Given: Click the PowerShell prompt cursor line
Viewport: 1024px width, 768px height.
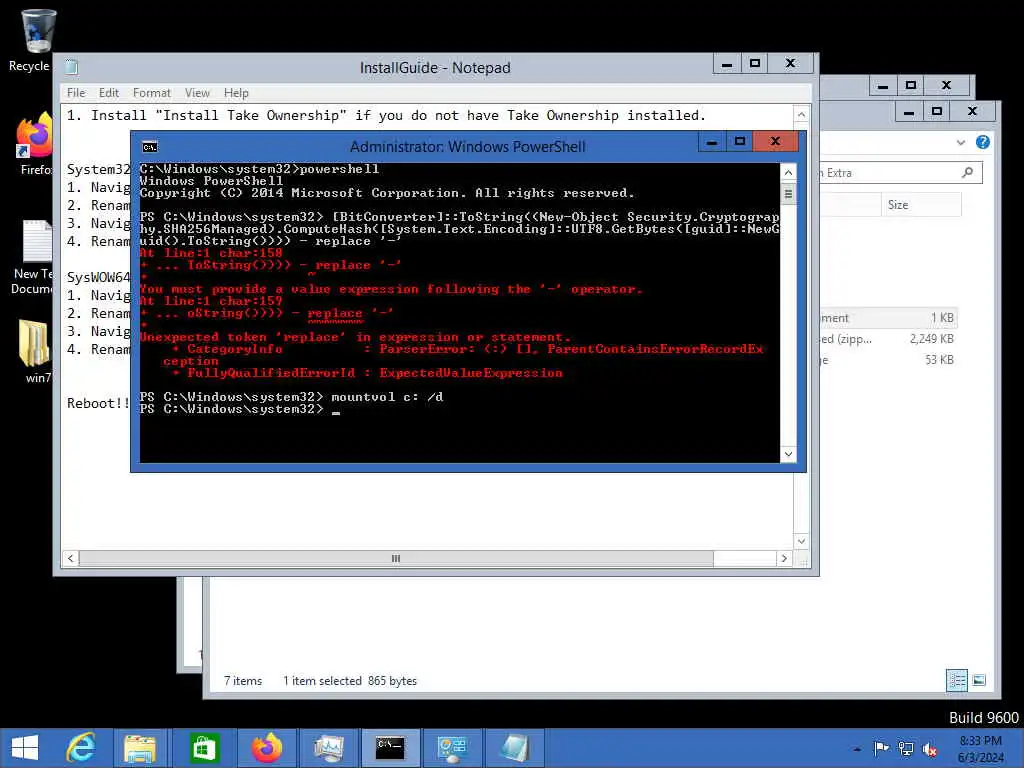Looking at the screenshot, I should (240, 409).
